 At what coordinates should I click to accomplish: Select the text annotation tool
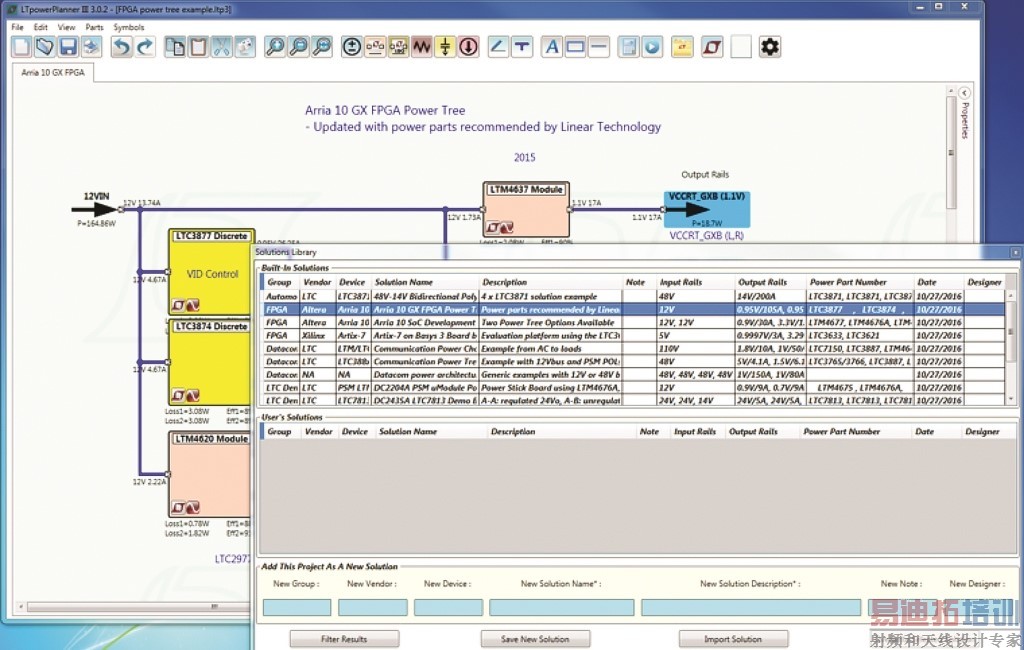[x=551, y=46]
